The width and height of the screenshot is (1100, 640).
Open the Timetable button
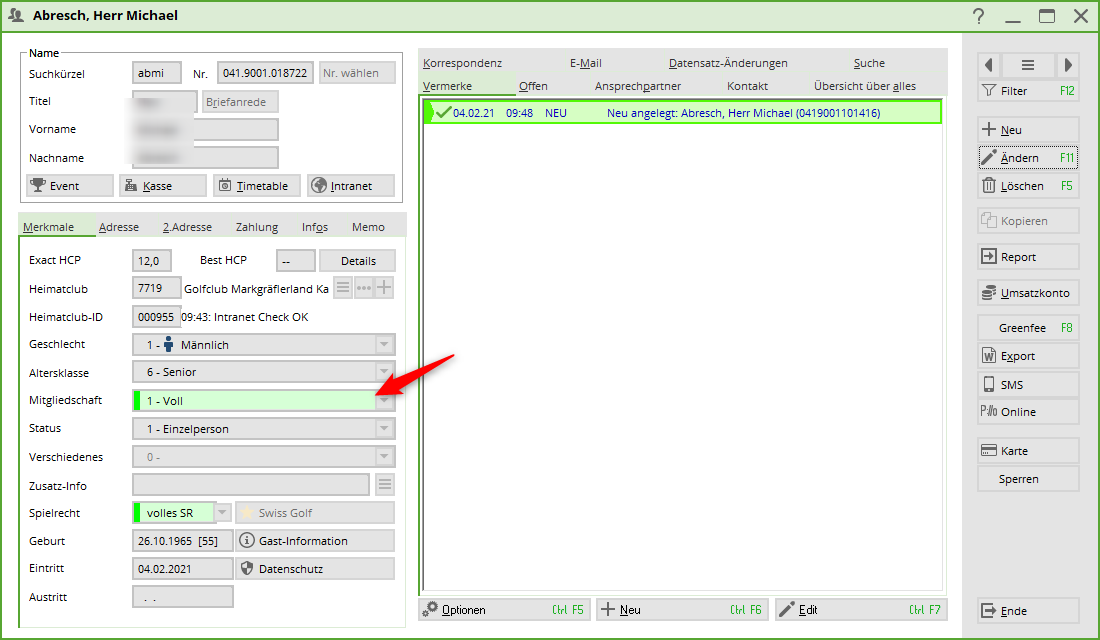[257, 186]
